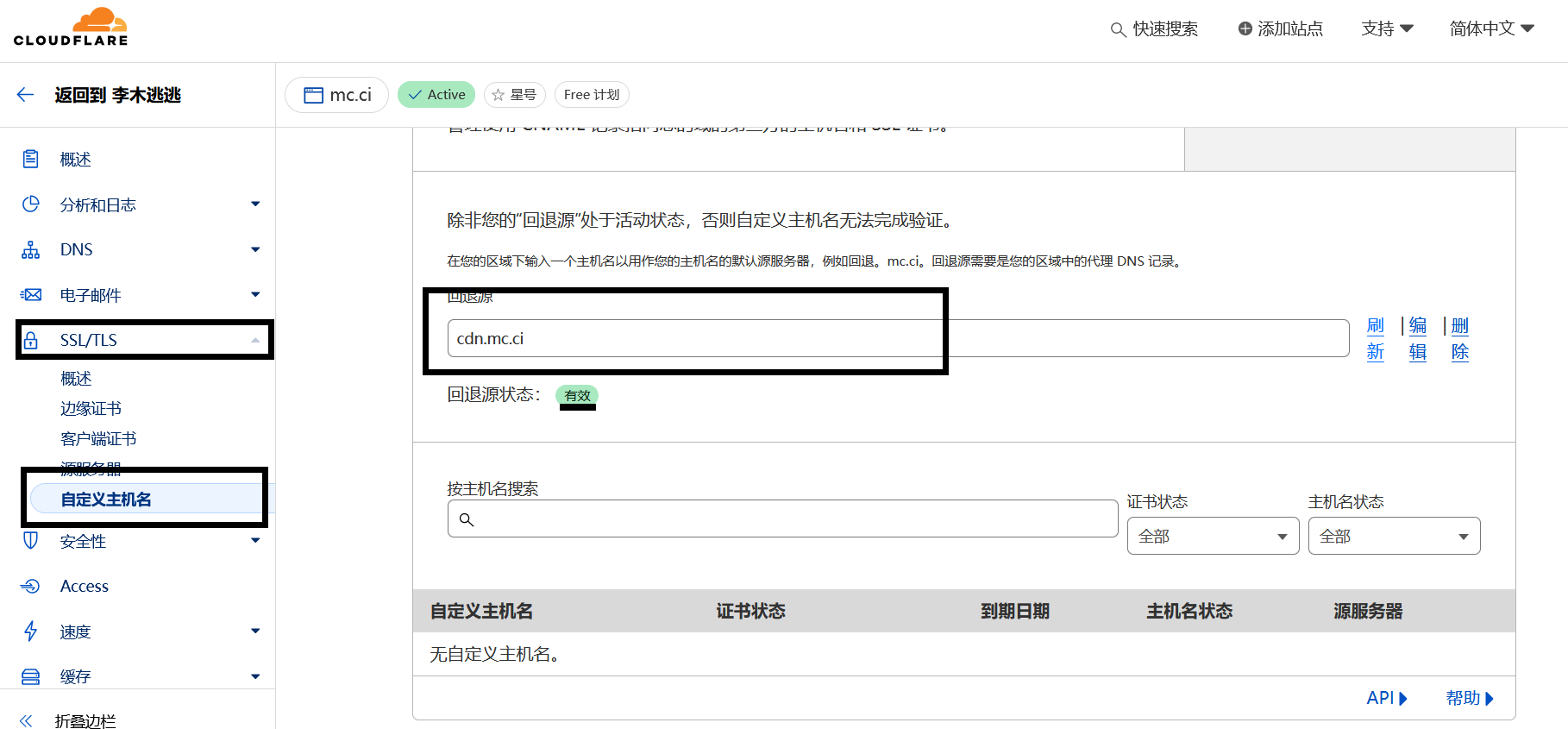Click the Cloudflare logo
Screen dimensions: 1568x729
point(71,27)
